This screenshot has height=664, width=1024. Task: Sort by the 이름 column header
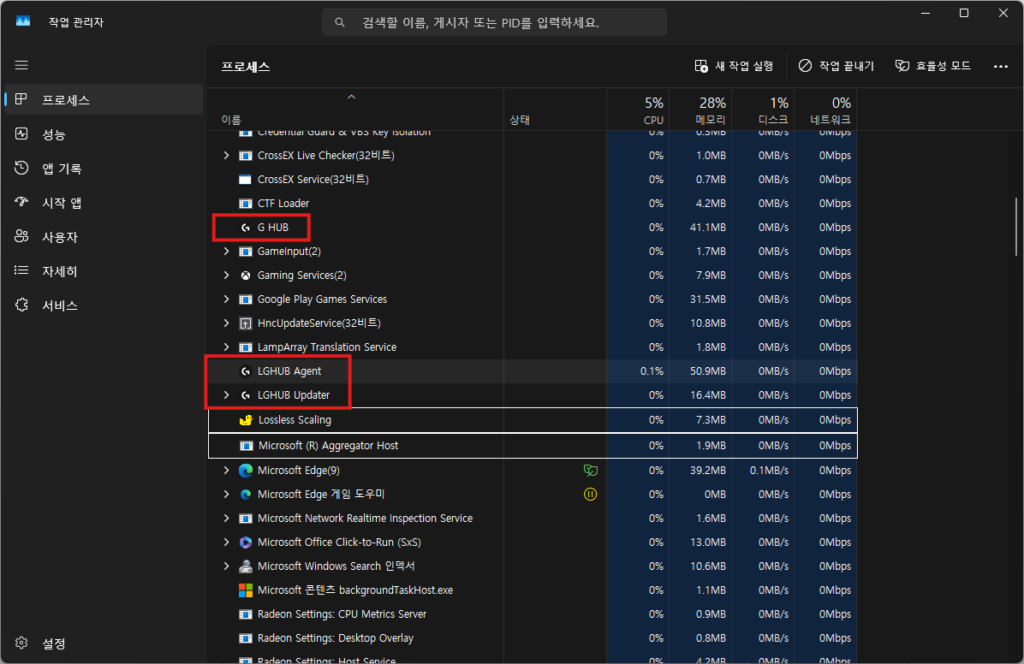tap(356, 110)
